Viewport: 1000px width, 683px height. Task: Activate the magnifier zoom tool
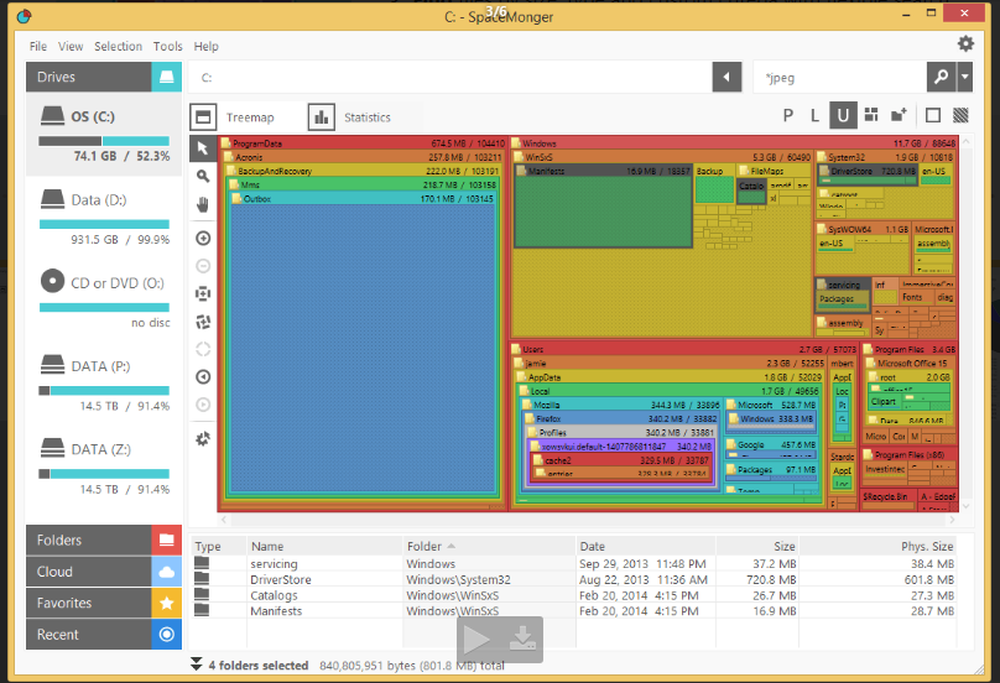point(203,176)
